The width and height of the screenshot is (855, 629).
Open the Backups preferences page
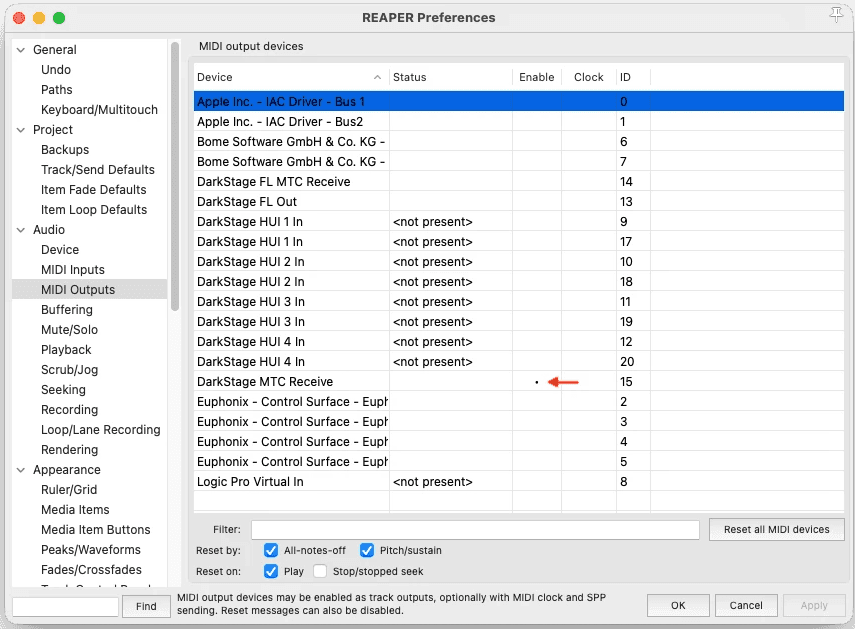coord(65,150)
